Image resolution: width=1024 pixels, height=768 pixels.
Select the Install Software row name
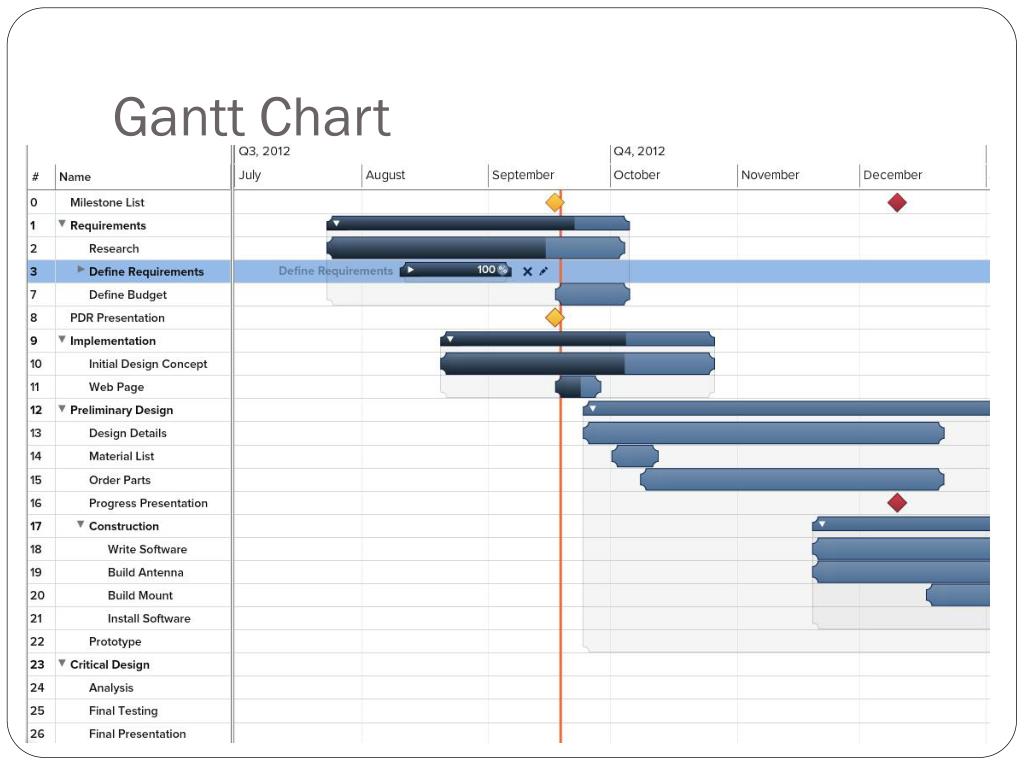[x=149, y=618]
